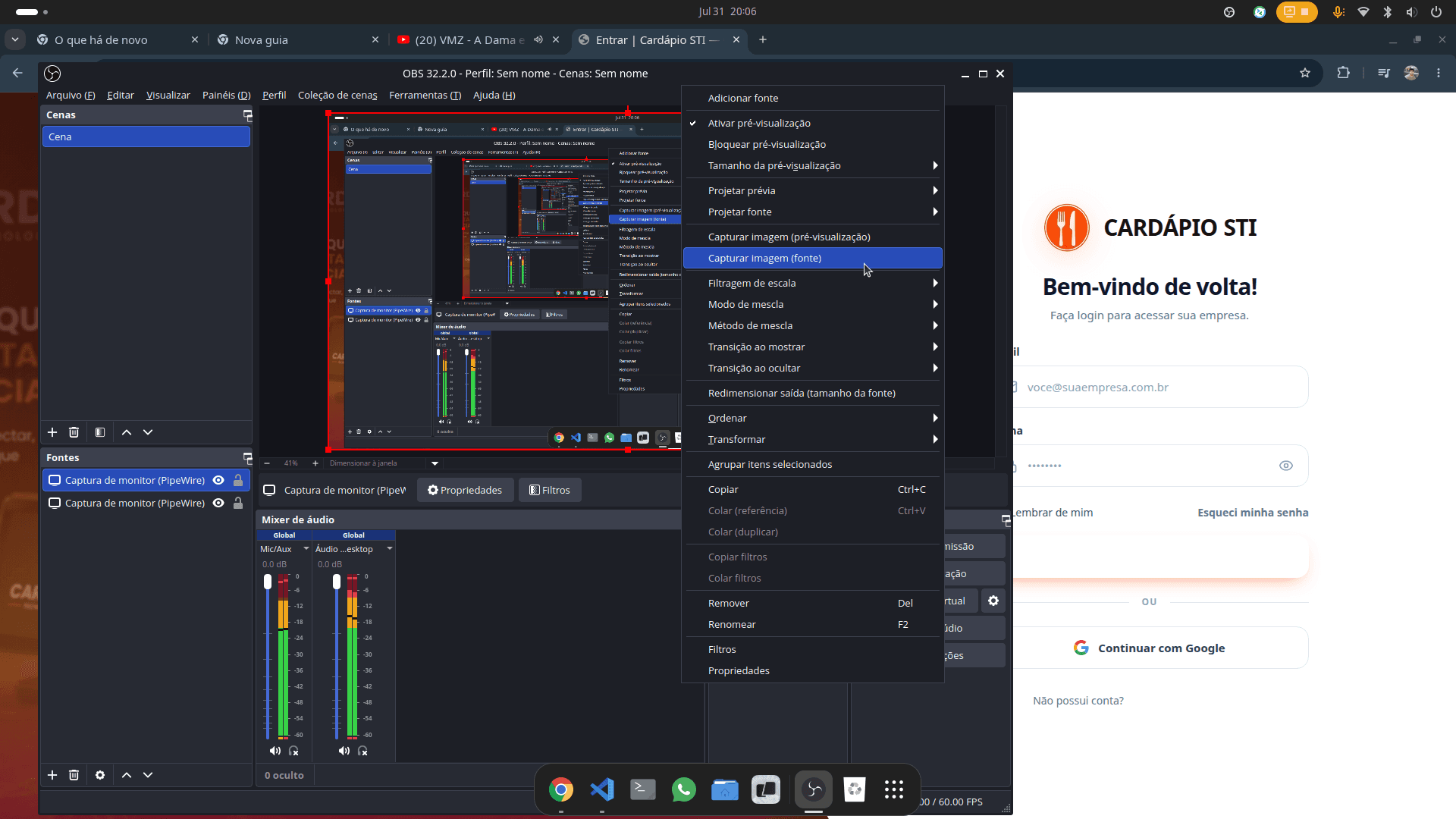1456x819 pixels.
Task: Click the Propriedades button in source toolbar
Action: 465,490
